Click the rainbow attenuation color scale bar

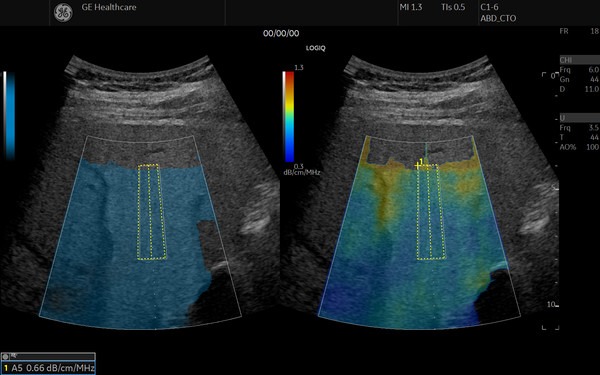(289, 117)
